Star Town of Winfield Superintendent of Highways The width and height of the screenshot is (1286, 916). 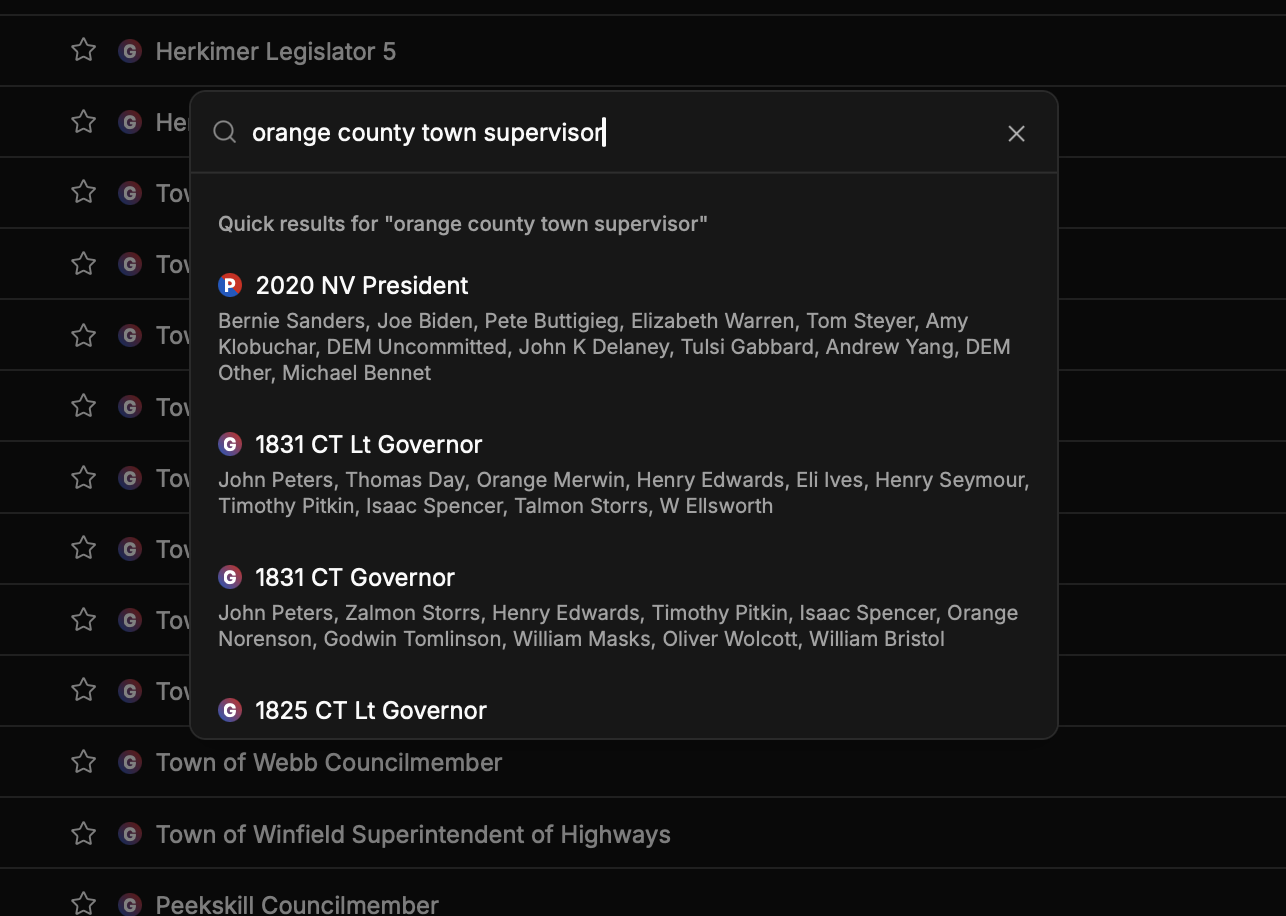(x=84, y=834)
